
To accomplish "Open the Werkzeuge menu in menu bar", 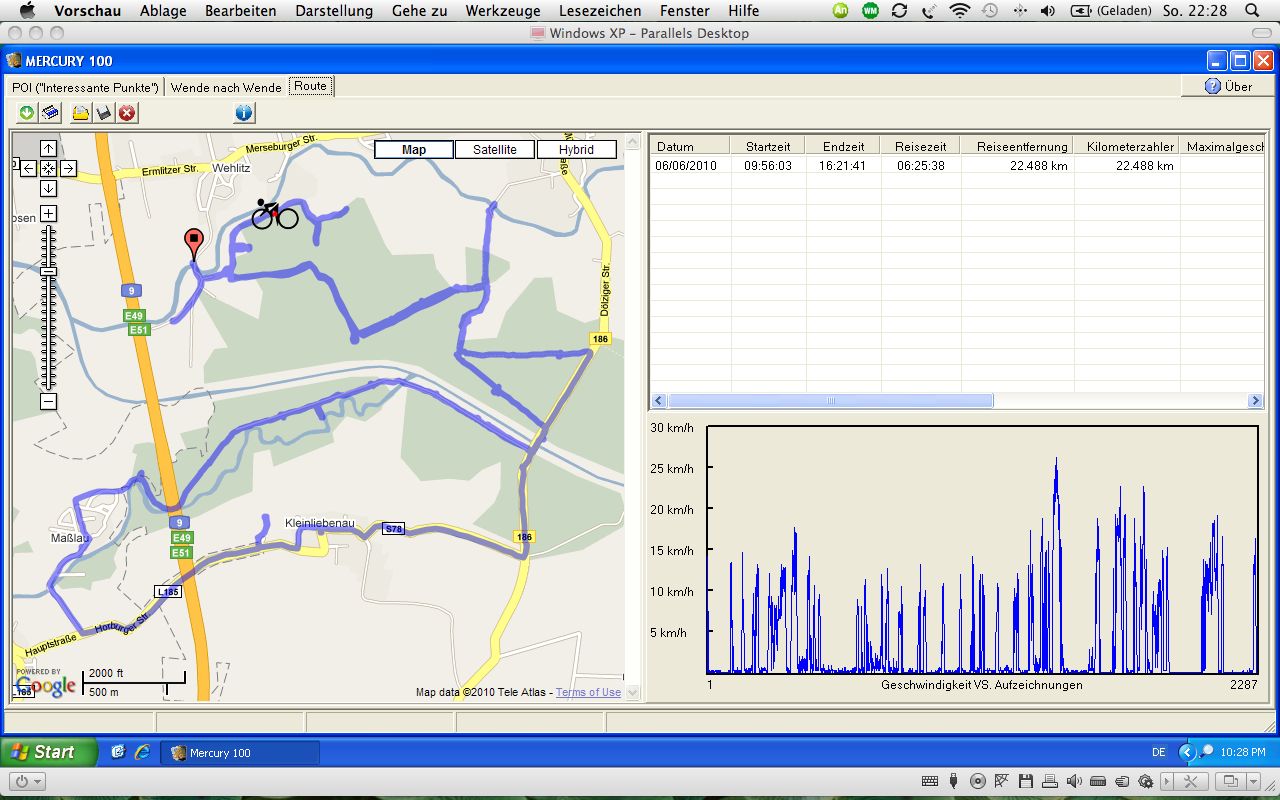I will (x=502, y=11).
